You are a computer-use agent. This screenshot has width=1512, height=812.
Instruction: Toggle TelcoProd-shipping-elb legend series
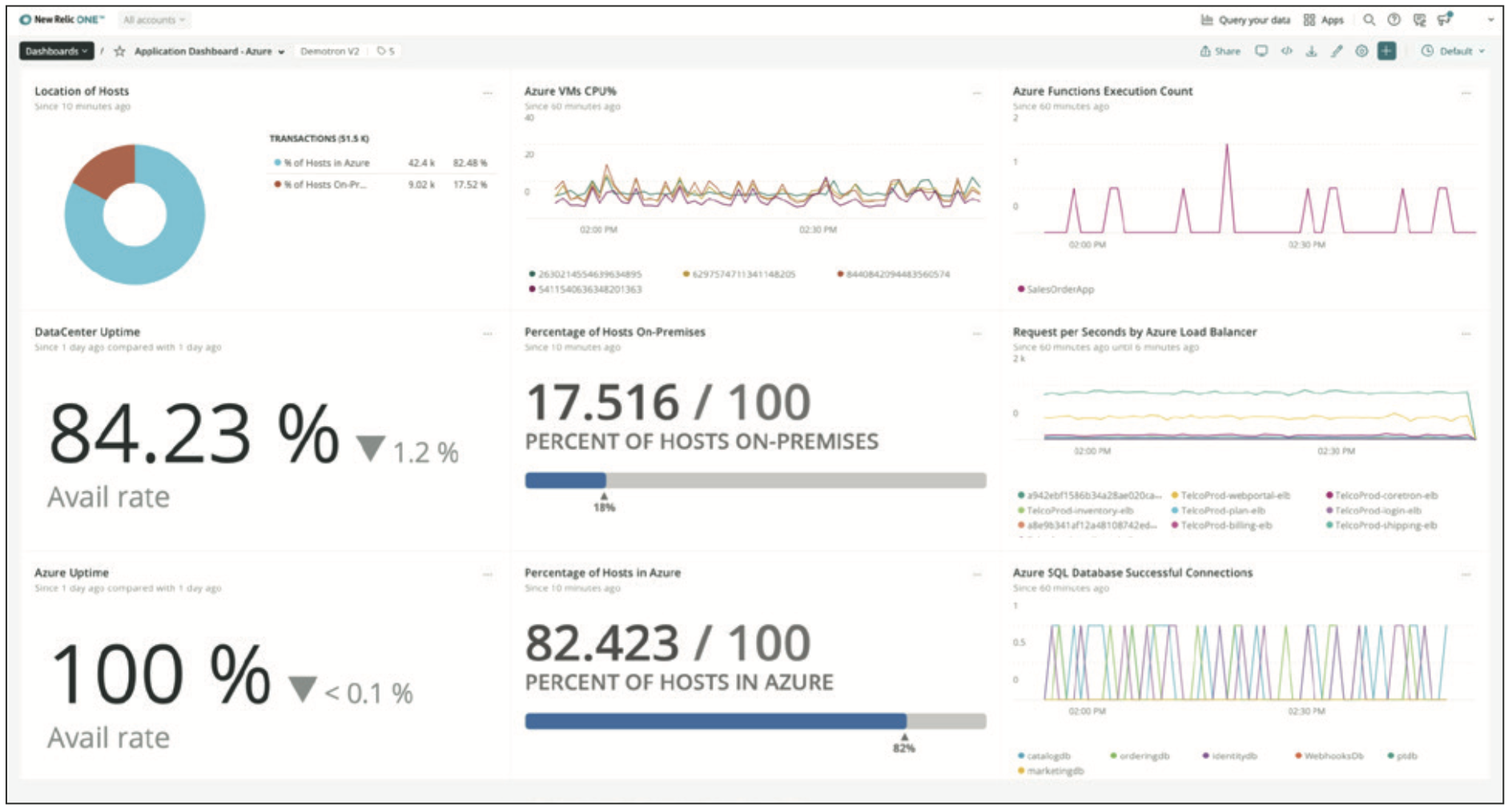[1381, 525]
